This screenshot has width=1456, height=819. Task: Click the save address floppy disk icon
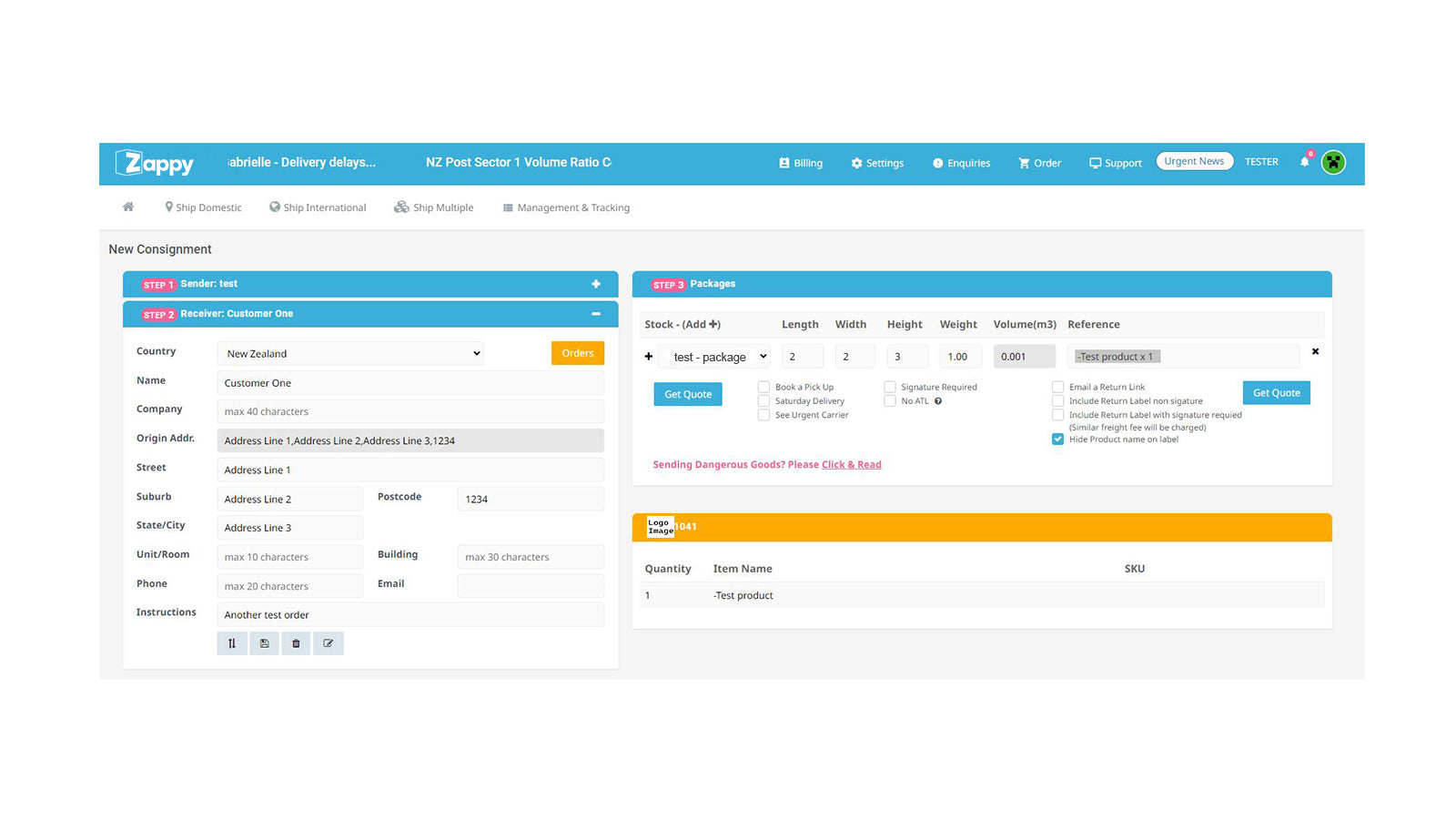265,643
